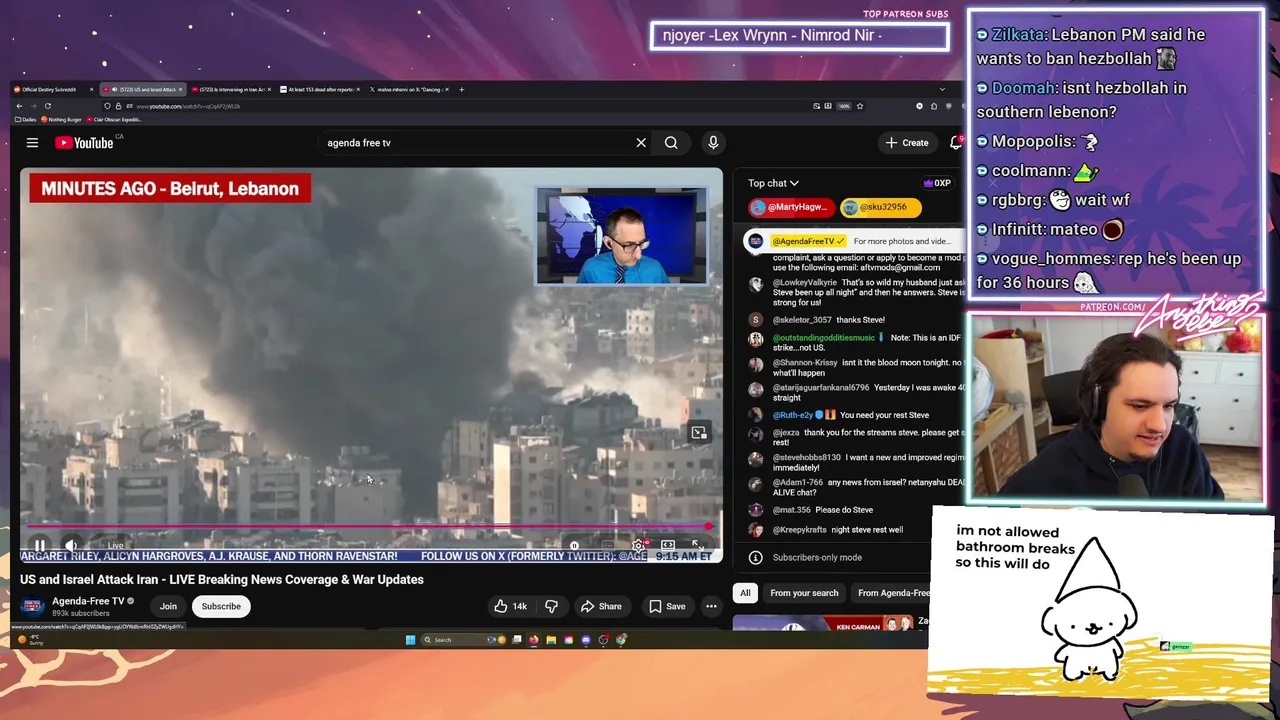
Task: Save the video to a playlist
Action: point(667,606)
